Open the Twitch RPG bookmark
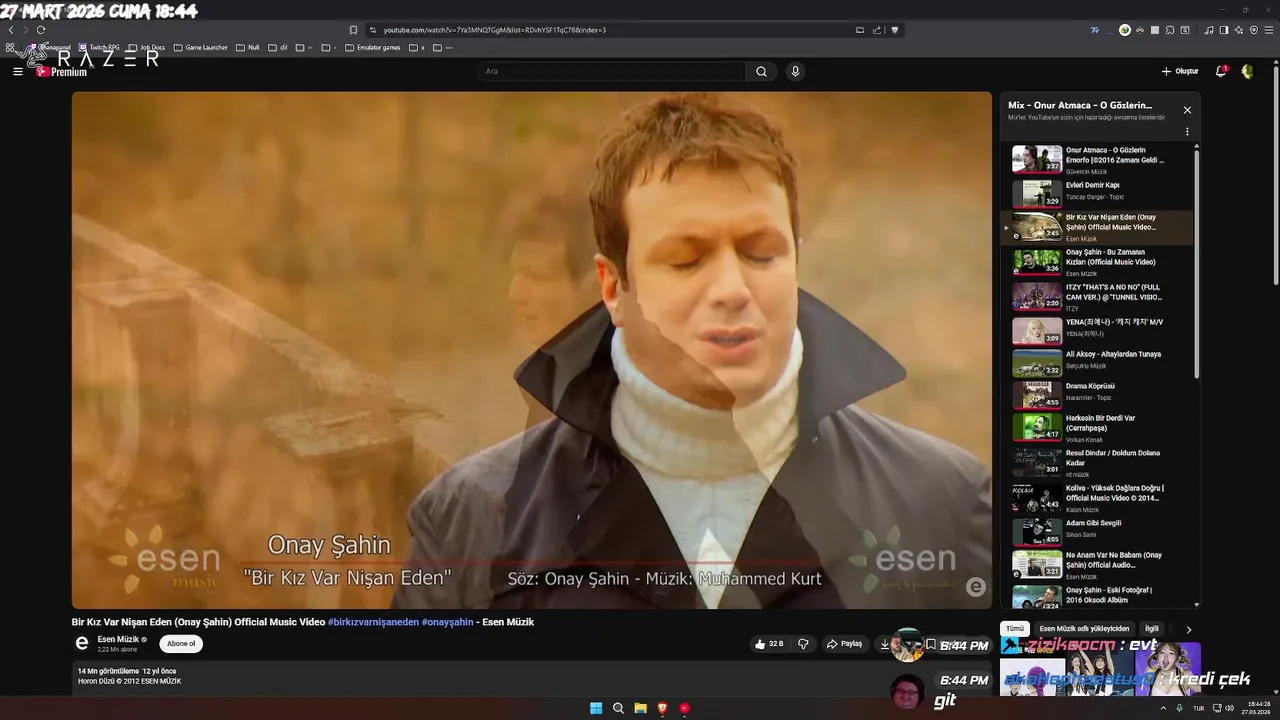 99,47
